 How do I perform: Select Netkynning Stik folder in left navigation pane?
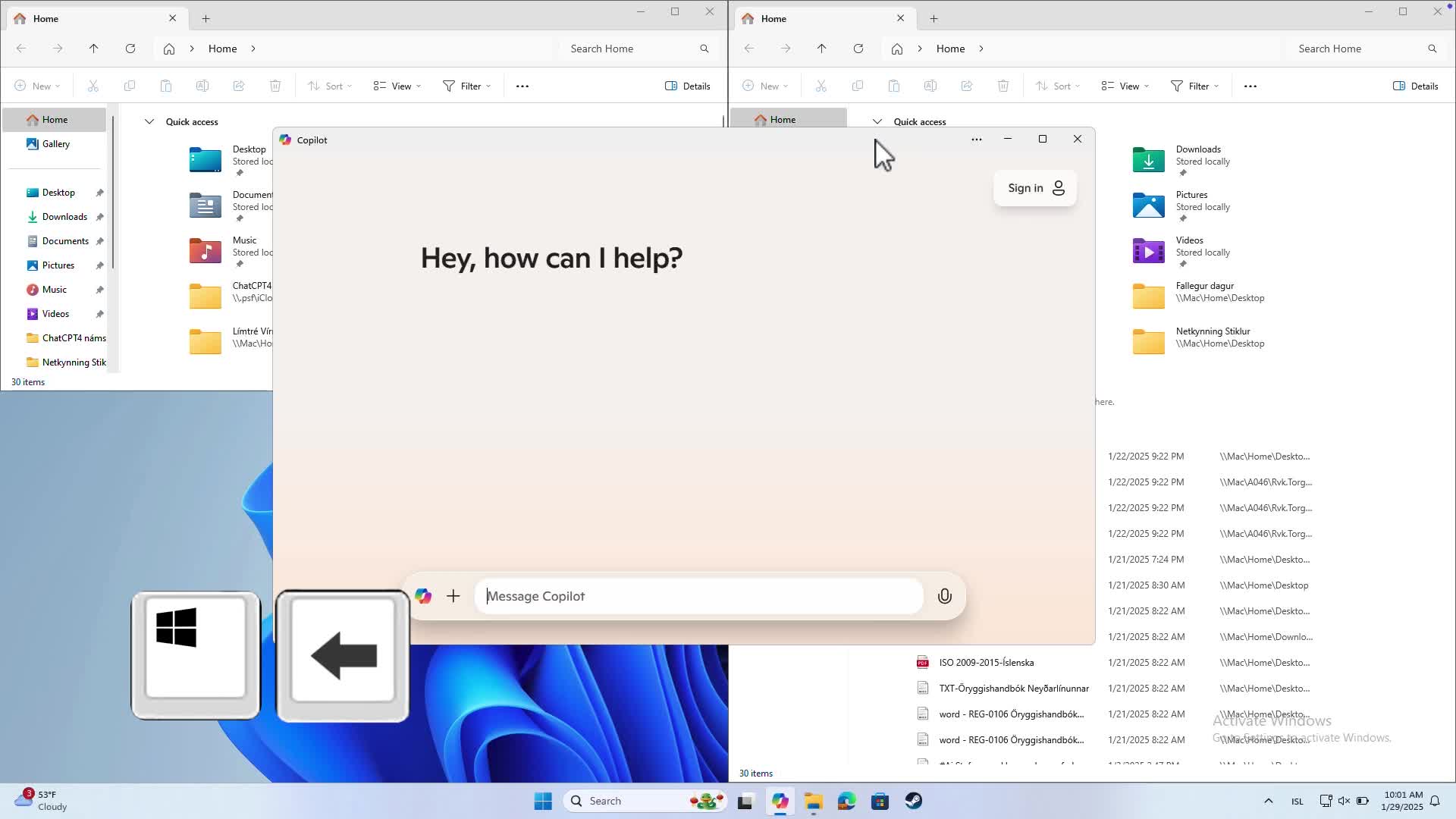pos(65,362)
